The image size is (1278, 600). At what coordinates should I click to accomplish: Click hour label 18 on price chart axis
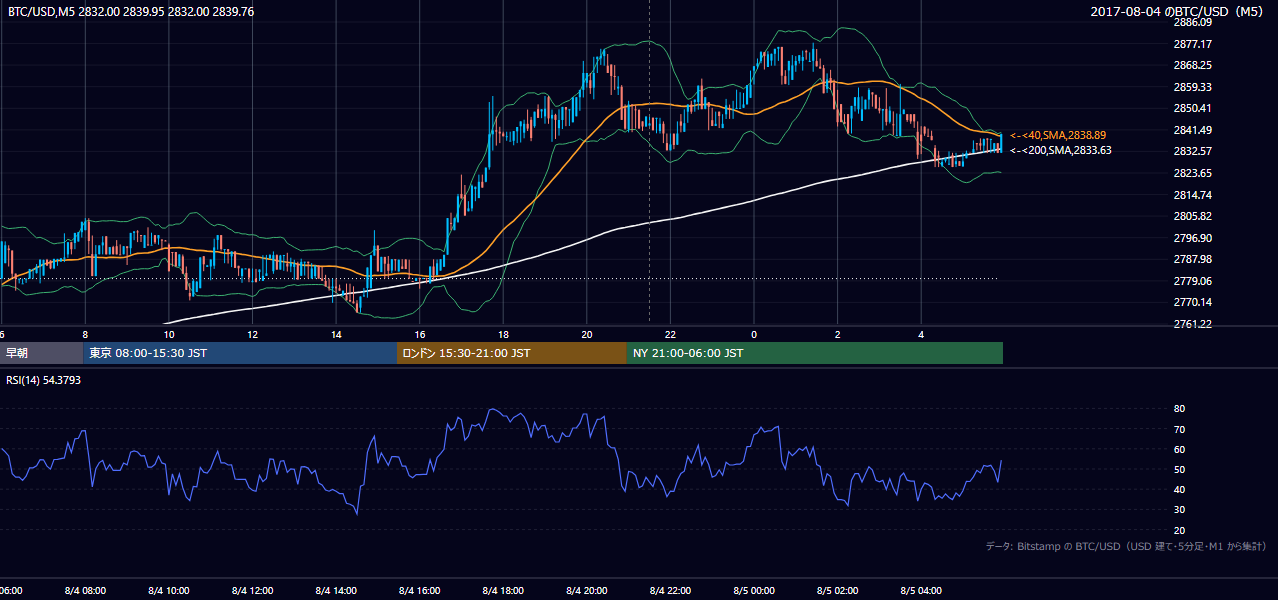[x=503, y=334]
